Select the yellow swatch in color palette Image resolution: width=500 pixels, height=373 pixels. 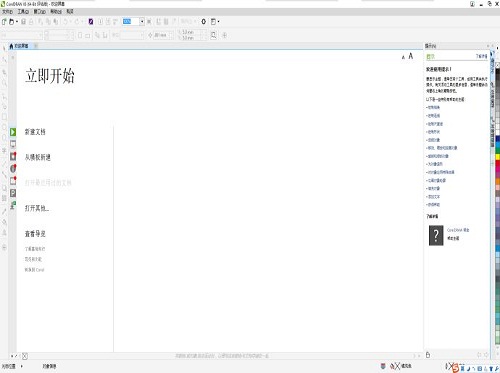pyautogui.click(x=497, y=157)
